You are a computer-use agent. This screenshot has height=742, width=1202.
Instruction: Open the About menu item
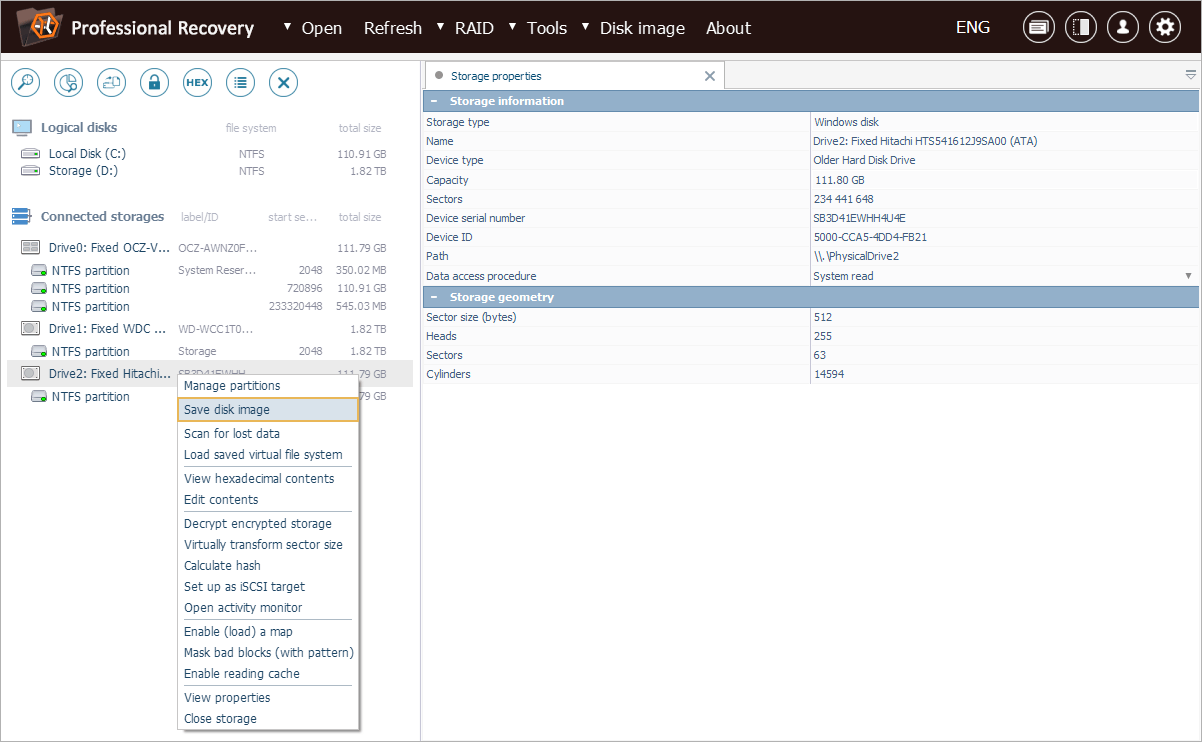[728, 28]
